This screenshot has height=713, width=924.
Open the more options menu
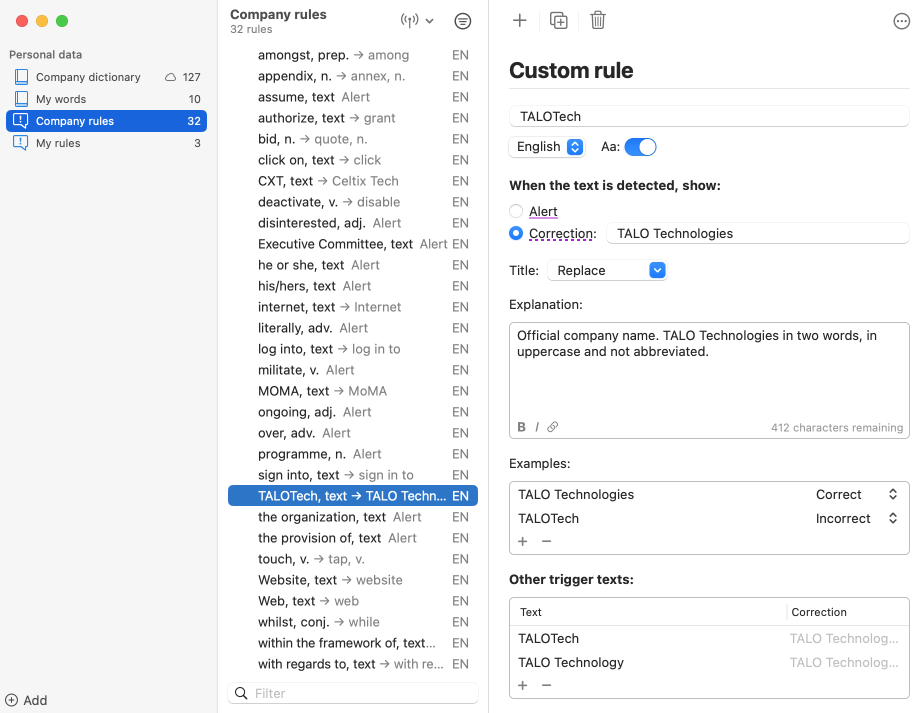(901, 20)
